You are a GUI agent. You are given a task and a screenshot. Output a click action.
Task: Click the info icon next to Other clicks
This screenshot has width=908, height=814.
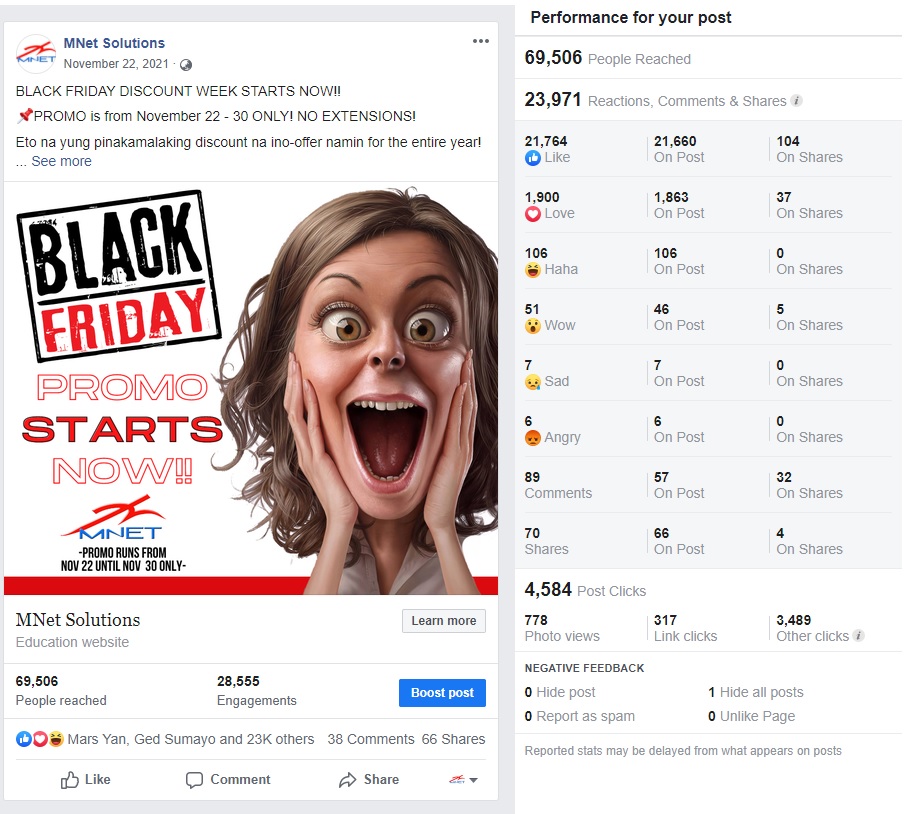[x=859, y=636]
